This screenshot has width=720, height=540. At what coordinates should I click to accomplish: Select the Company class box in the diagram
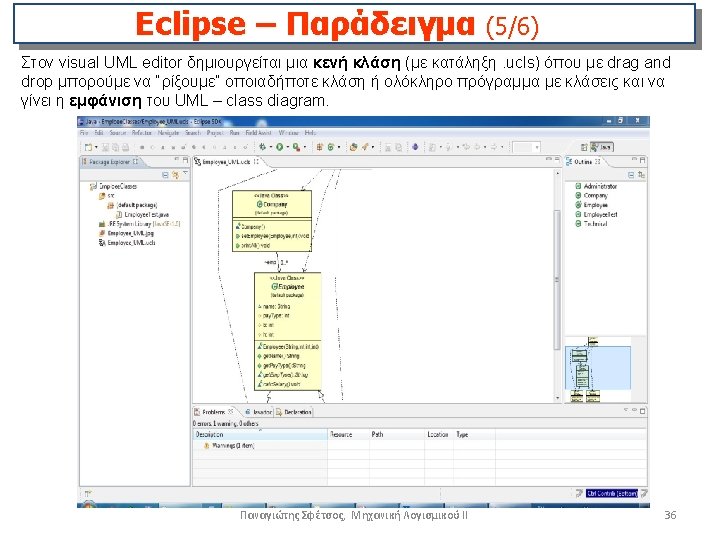[x=272, y=221]
